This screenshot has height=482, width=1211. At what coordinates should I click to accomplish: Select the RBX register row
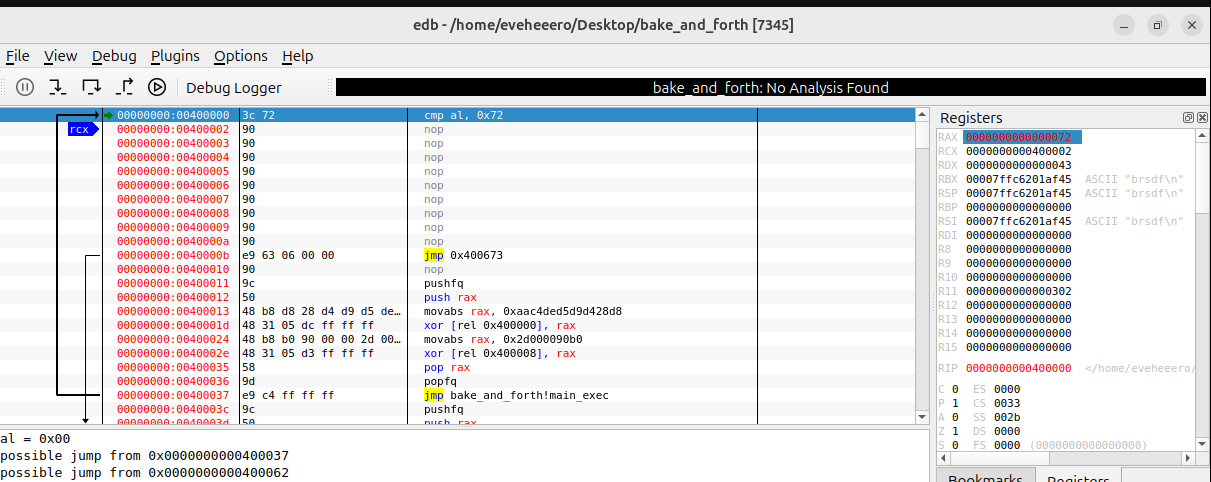tap(1065, 179)
